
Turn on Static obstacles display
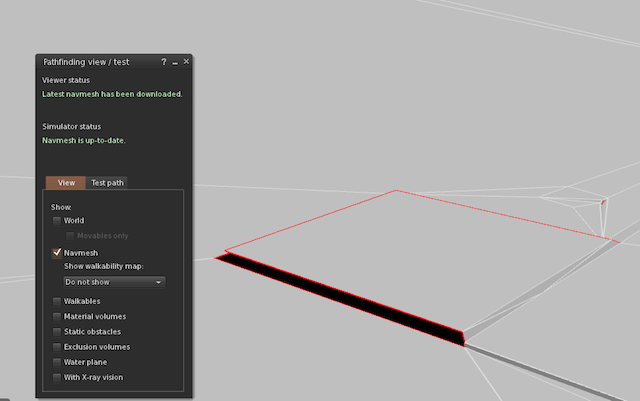coord(57,331)
